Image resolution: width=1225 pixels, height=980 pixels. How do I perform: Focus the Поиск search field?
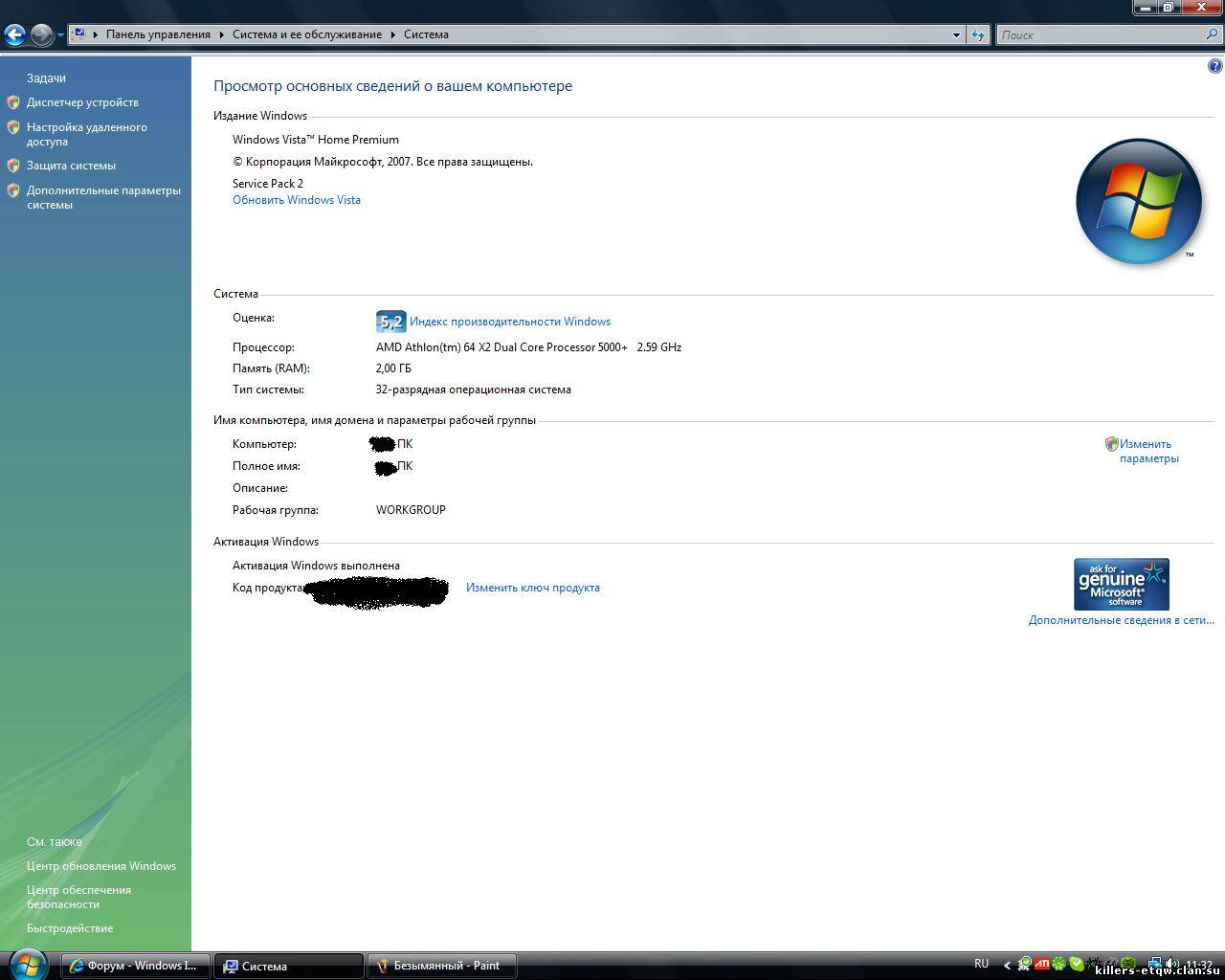pos(1101,34)
